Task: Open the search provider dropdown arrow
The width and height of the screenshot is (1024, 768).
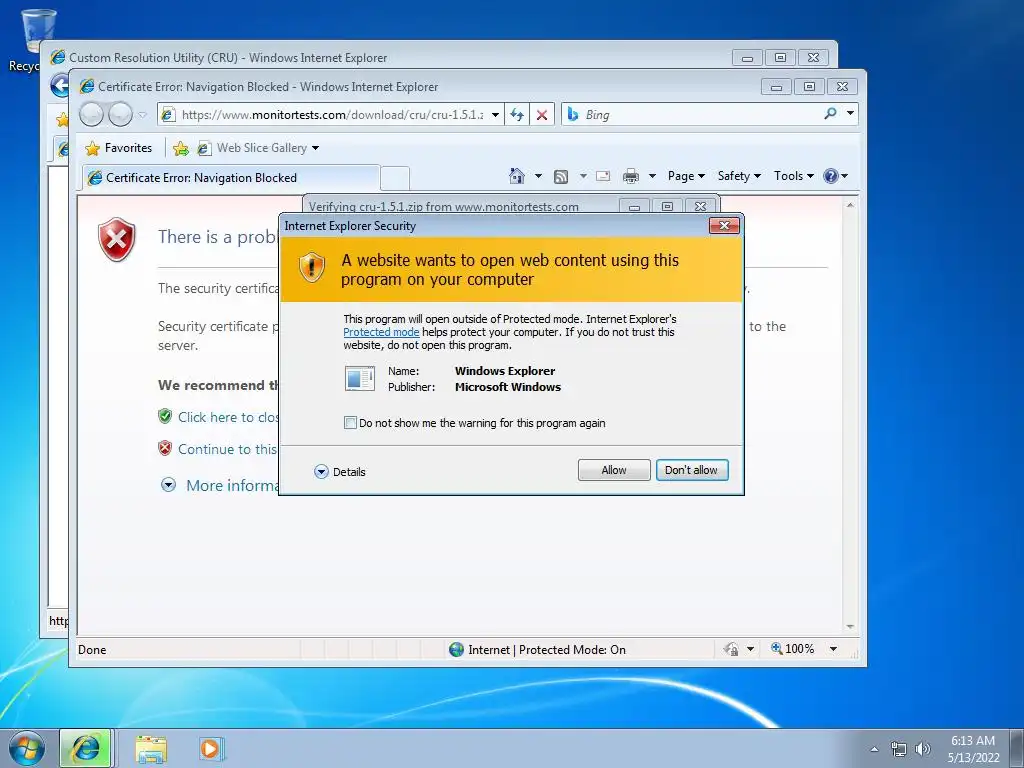Action: click(850, 114)
